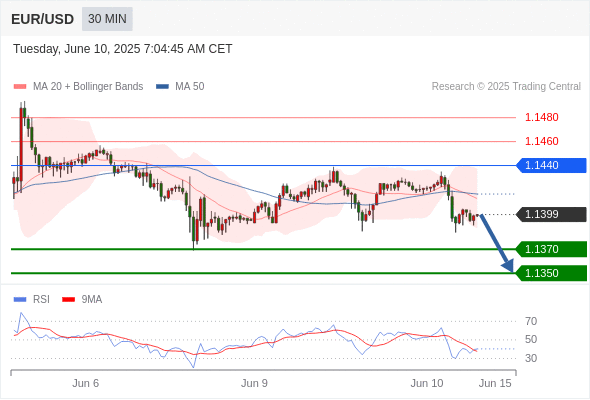Viewport: 590px width, 400px height.
Task: Click the Jun 10 date axis label
Action: tap(427, 383)
